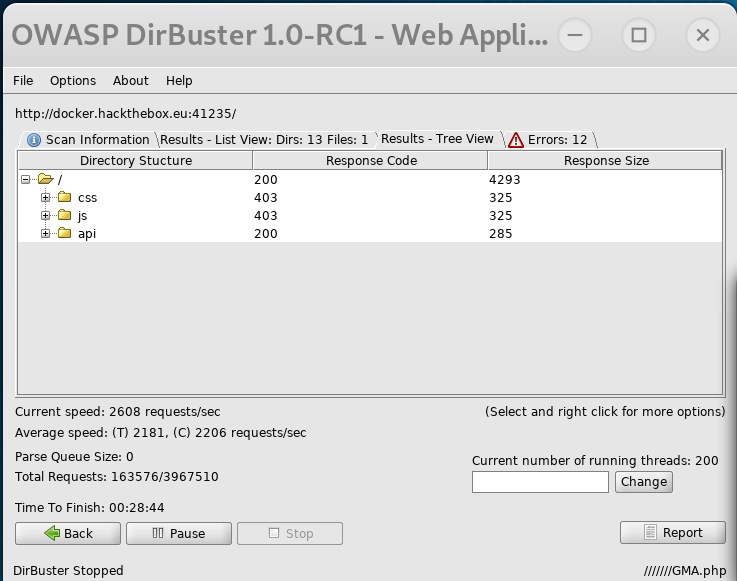The width and height of the screenshot is (737, 581).
Task: Click the 200 response code for api
Action: (x=266, y=234)
